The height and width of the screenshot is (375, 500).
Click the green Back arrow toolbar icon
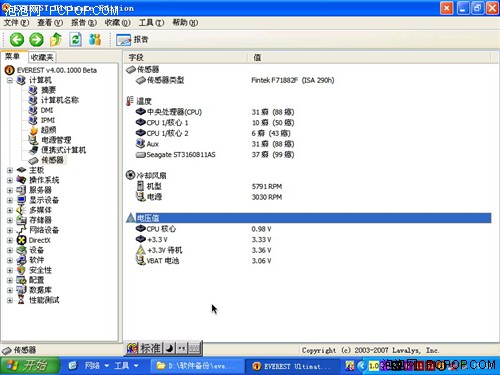coord(17,40)
